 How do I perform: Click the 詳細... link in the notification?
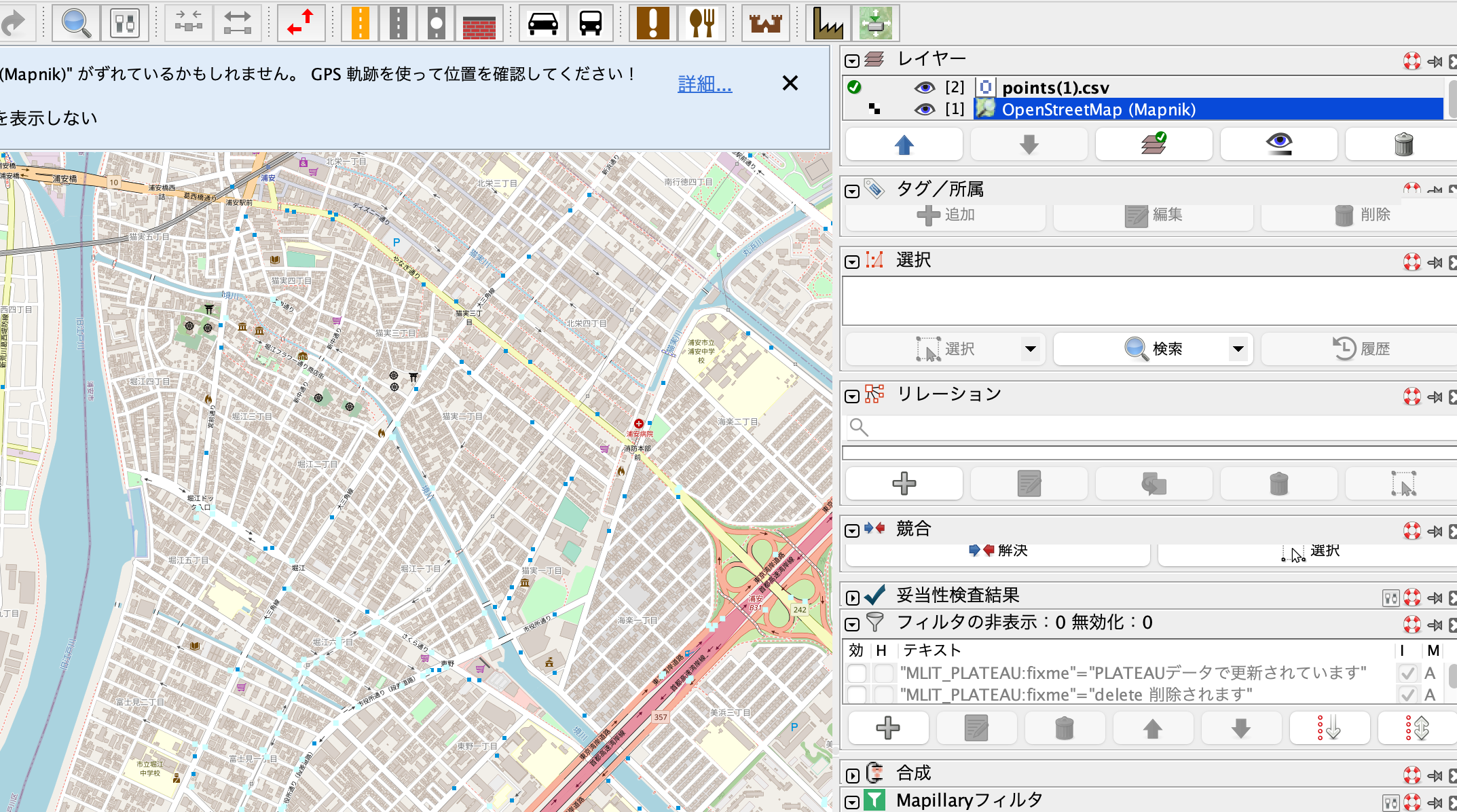click(704, 84)
